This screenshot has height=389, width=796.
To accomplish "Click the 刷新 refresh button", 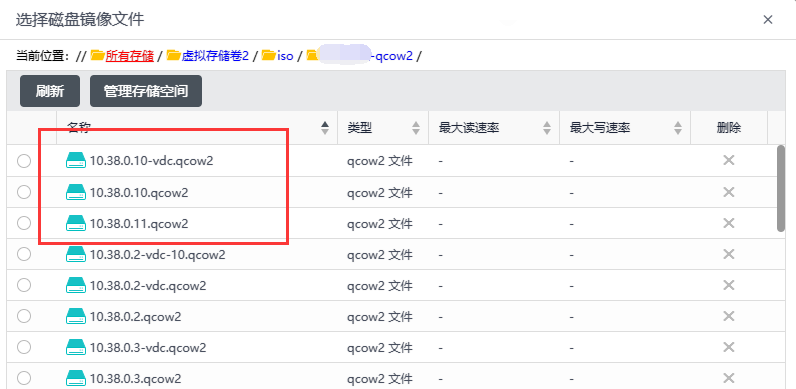I will (50, 91).
